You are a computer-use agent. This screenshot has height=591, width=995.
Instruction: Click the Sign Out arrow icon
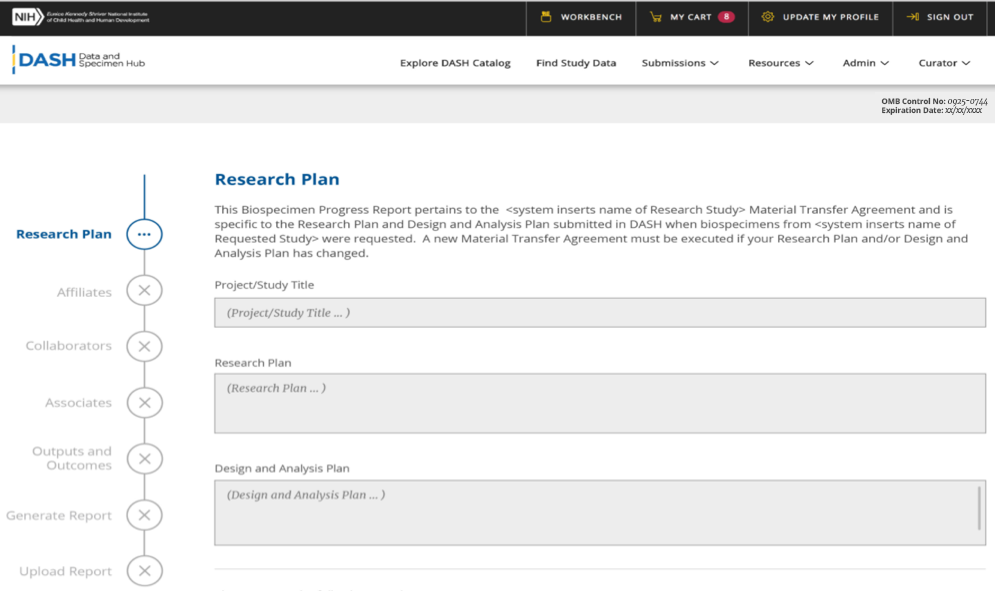tap(912, 17)
